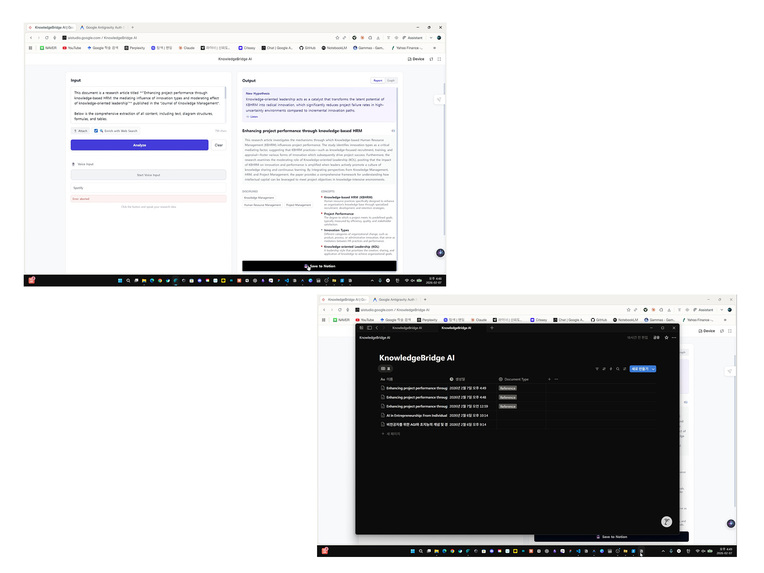Add a new column with the plus icon in Notion

[549, 379]
